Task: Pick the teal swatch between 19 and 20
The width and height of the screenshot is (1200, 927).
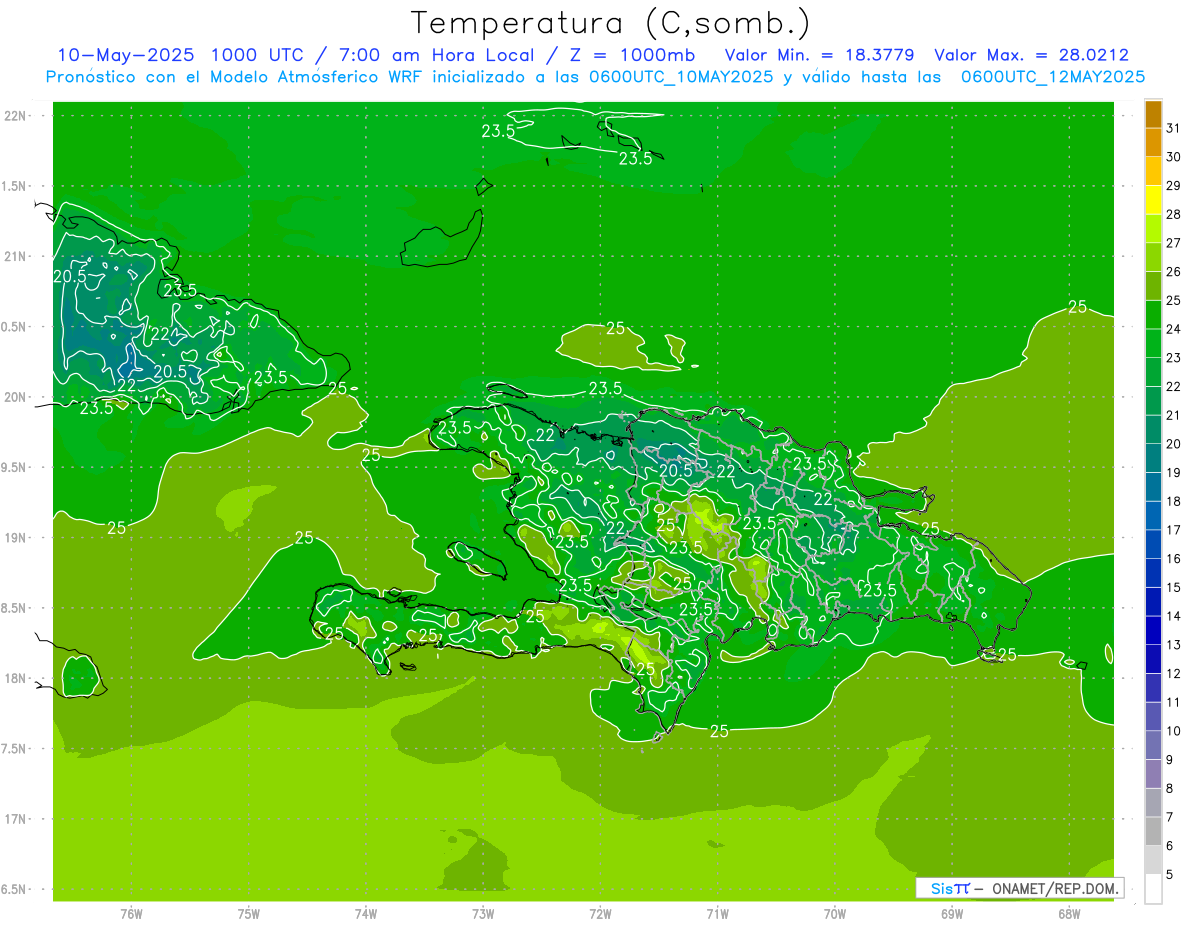Action: [x=1153, y=459]
